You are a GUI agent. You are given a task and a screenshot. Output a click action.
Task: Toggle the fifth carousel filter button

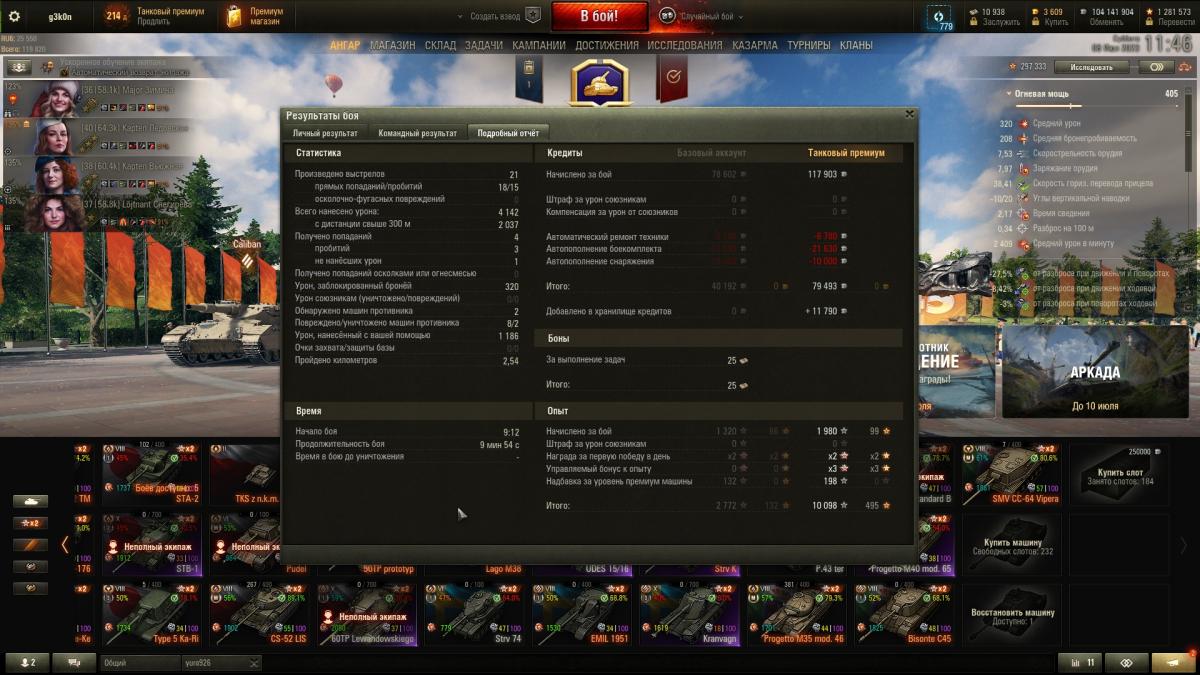(x=30, y=588)
